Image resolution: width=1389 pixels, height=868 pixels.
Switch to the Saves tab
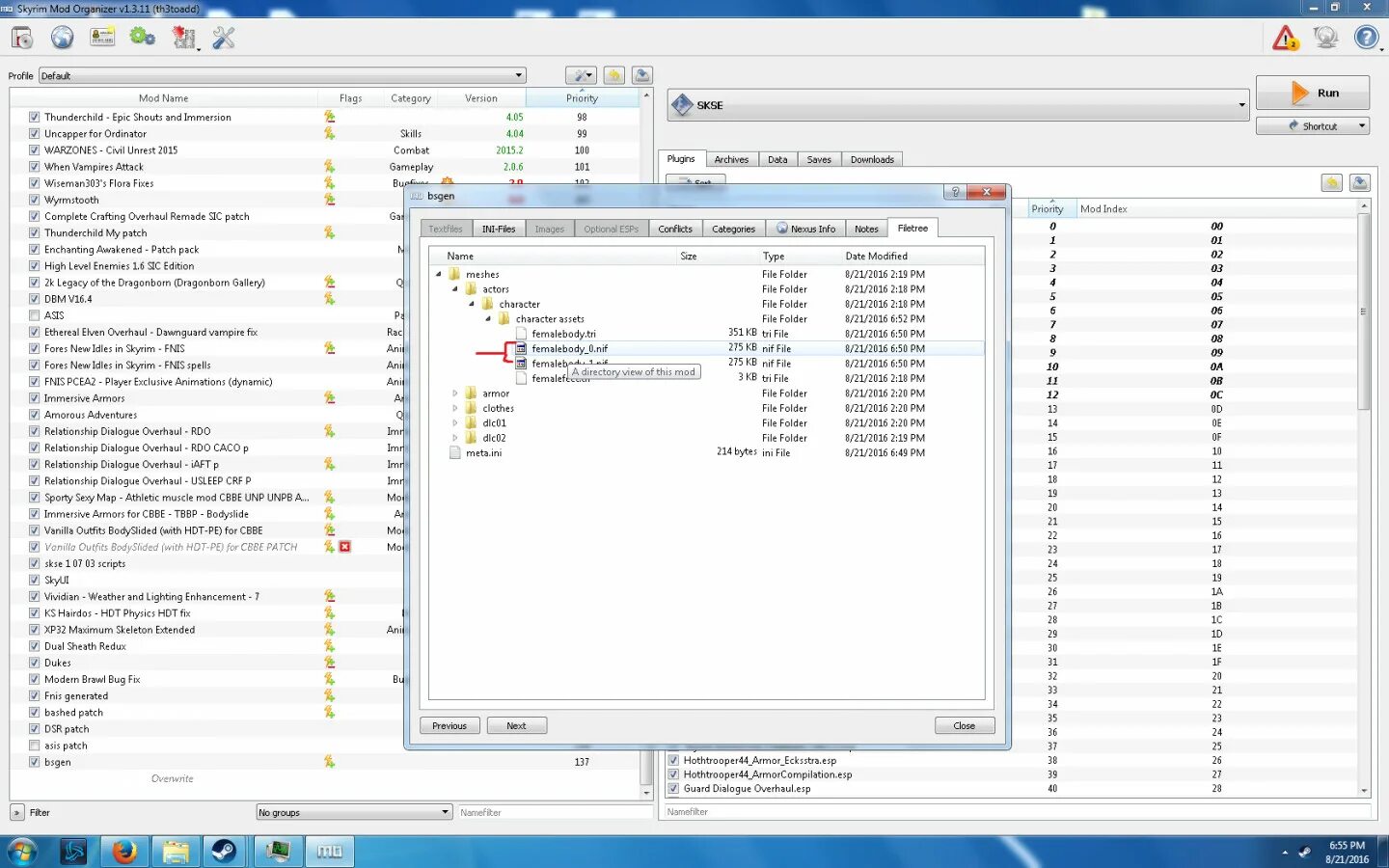[x=819, y=160]
